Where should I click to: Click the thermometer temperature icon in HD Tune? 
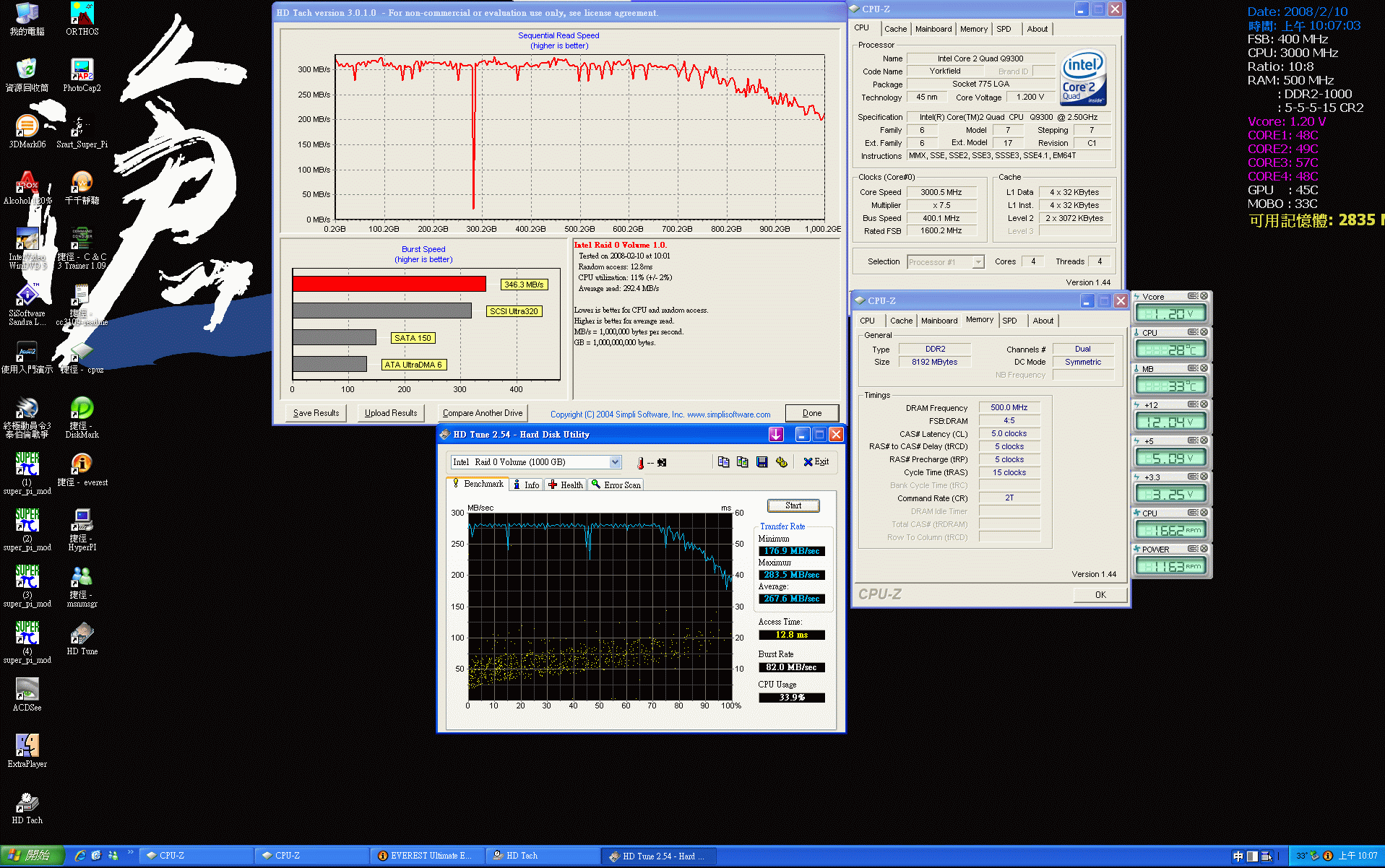pyautogui.click(x=640, y=463)
